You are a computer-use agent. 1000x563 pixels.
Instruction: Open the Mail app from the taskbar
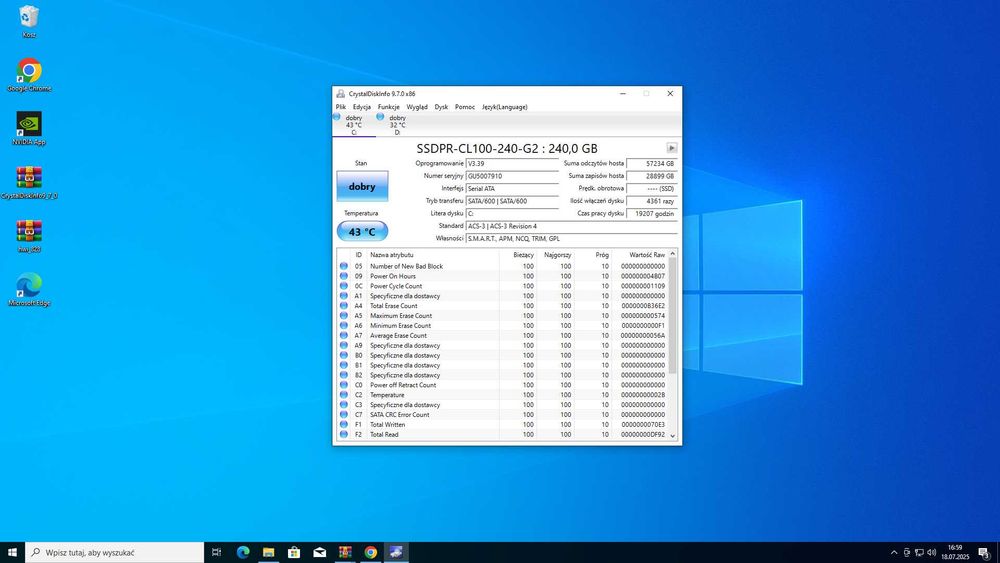click(x=320, y=552)
